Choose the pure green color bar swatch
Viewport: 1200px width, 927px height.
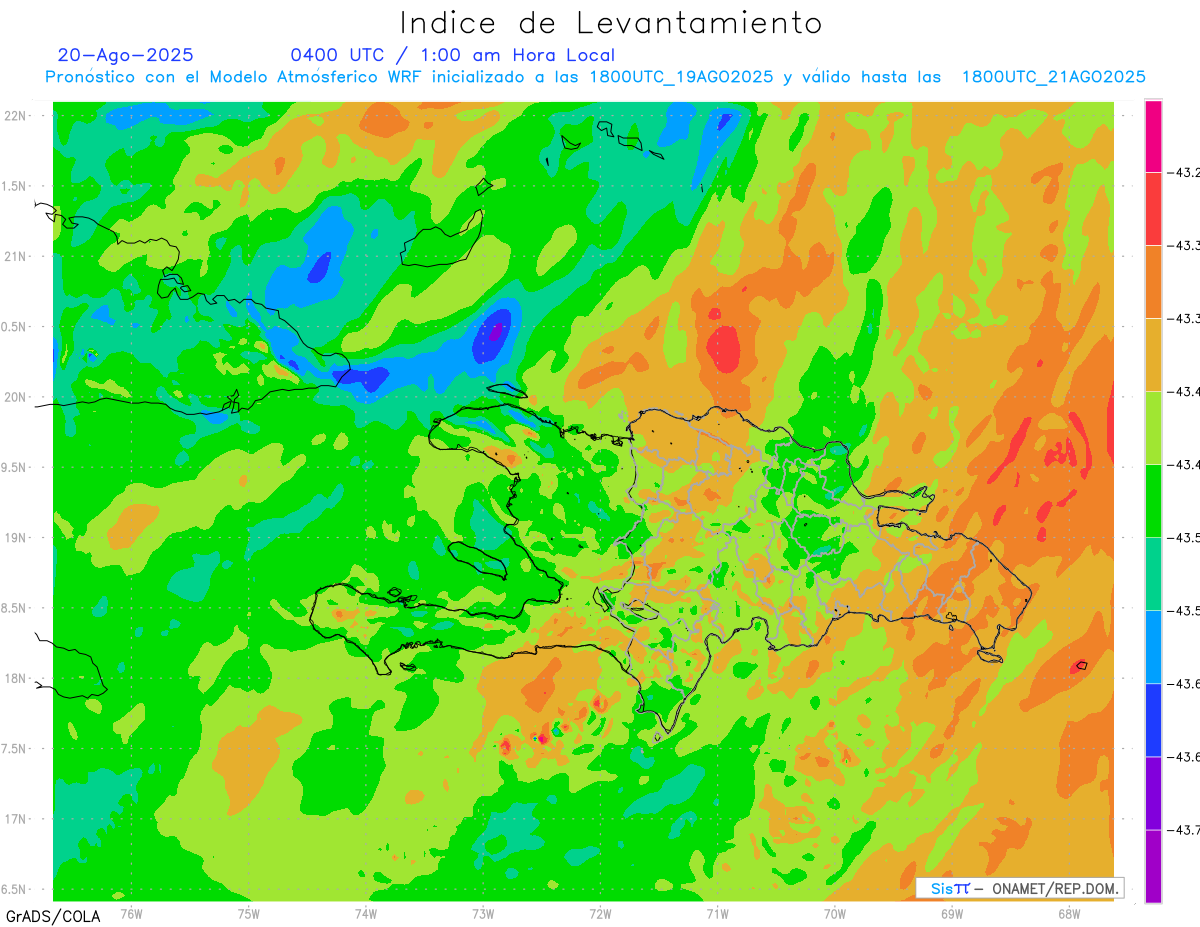coord(1153,501)
